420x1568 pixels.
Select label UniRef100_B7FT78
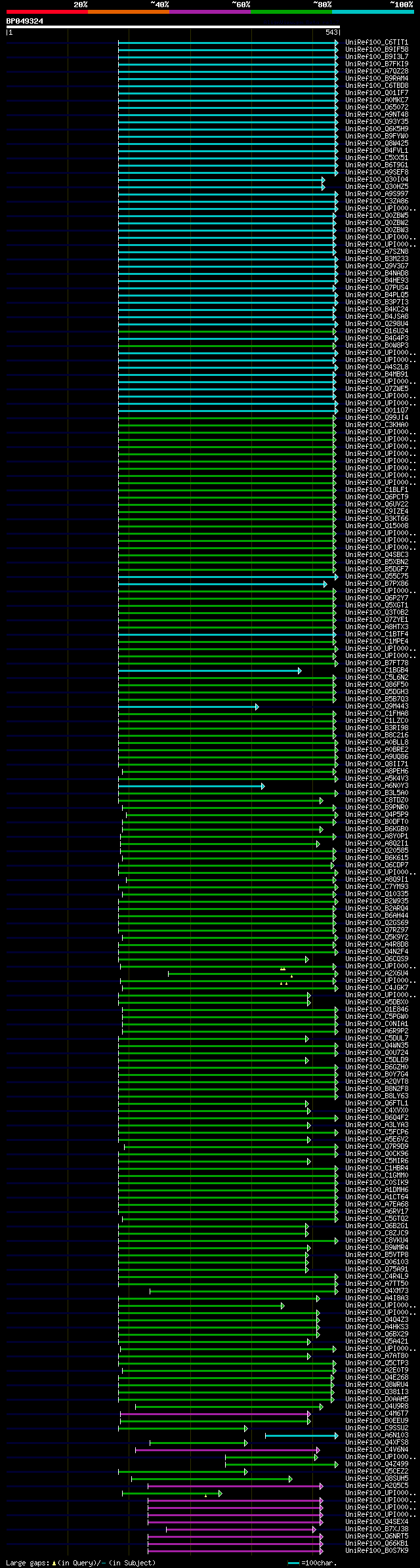click(377, 663)
